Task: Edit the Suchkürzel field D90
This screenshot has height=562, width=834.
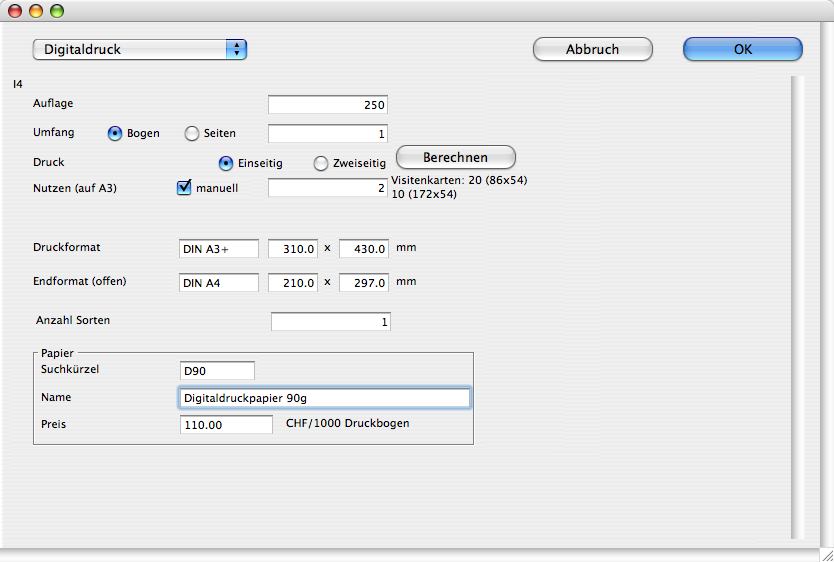Action: point(217,371)
